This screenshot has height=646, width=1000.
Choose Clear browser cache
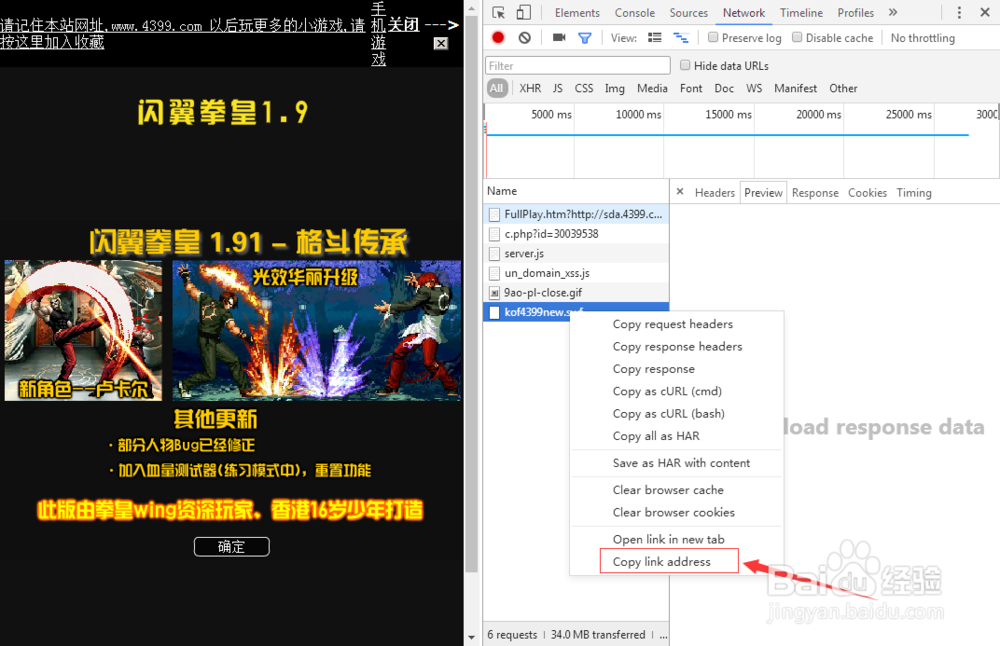pyautogui.click(x=676, y=490)
